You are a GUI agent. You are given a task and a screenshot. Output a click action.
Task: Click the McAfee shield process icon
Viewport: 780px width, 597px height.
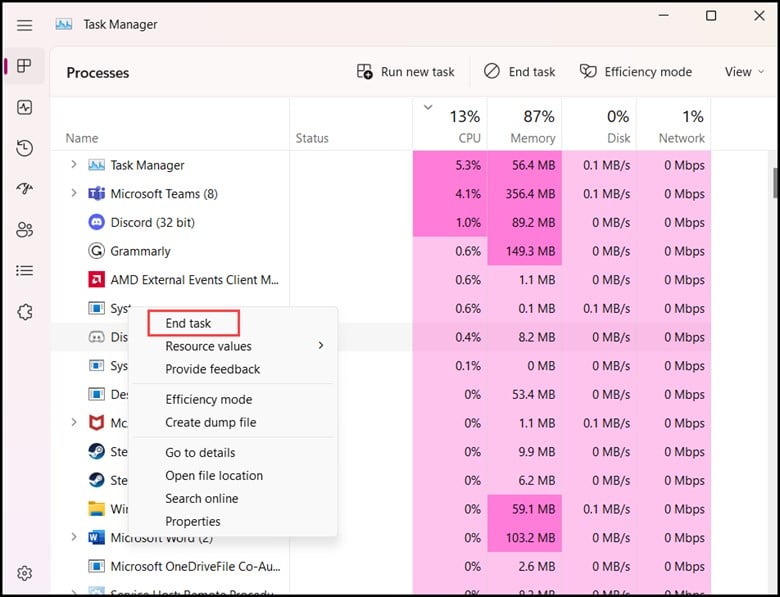point(97,423)
